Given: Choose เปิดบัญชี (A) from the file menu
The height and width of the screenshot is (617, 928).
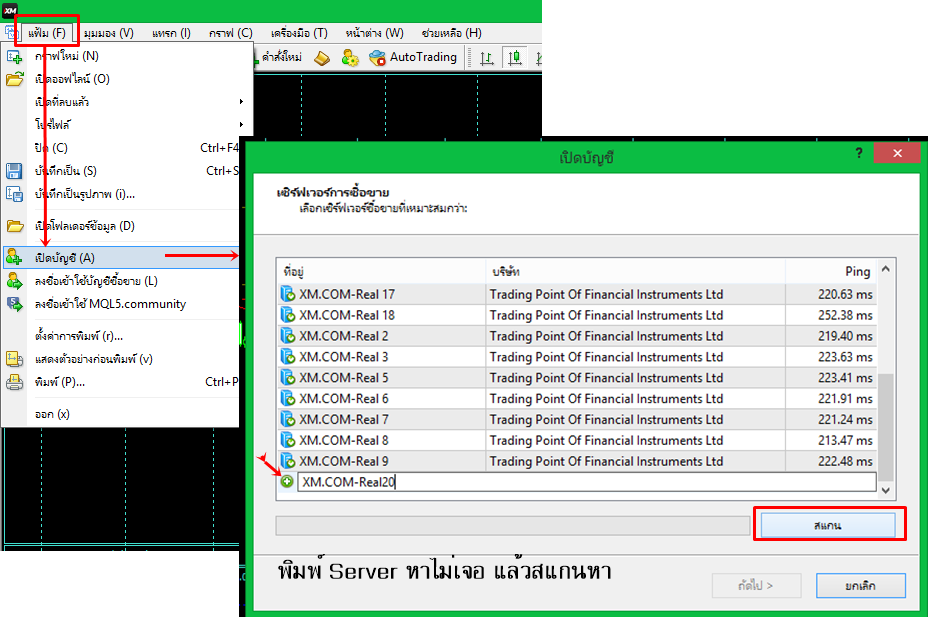Looking at the screenshot, I should click(121, 258).
